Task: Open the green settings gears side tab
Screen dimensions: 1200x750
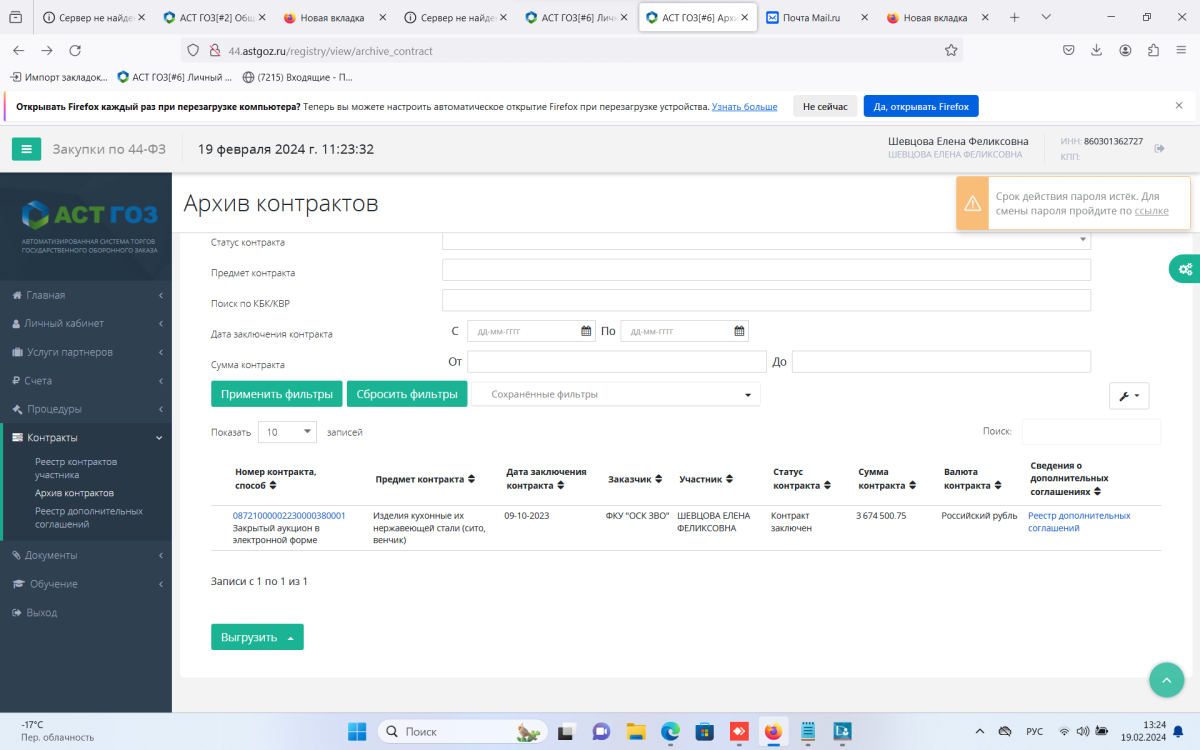Action: tap(1185, 268)
